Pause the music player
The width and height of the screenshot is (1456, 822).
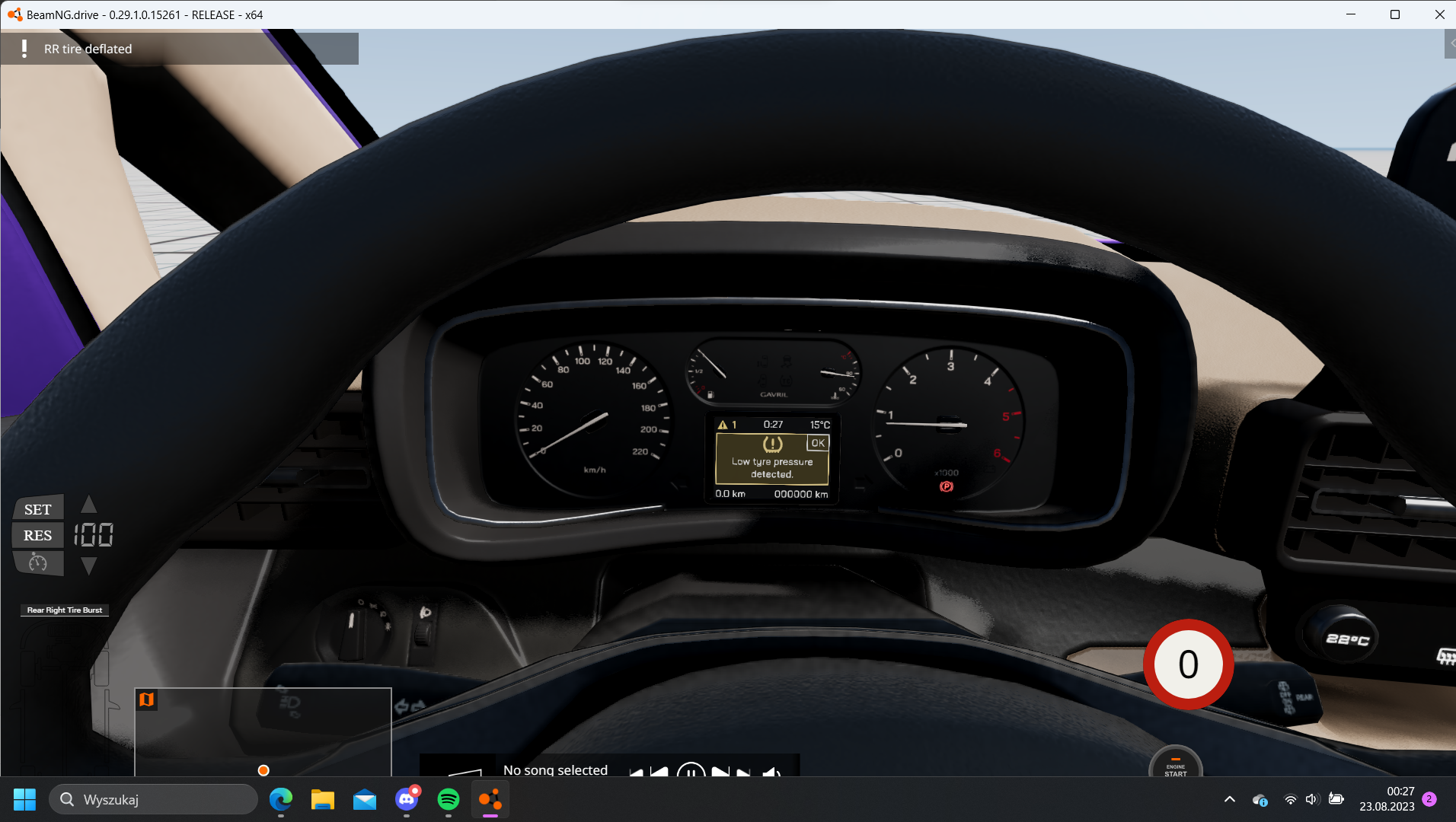(x=690, y=770)
